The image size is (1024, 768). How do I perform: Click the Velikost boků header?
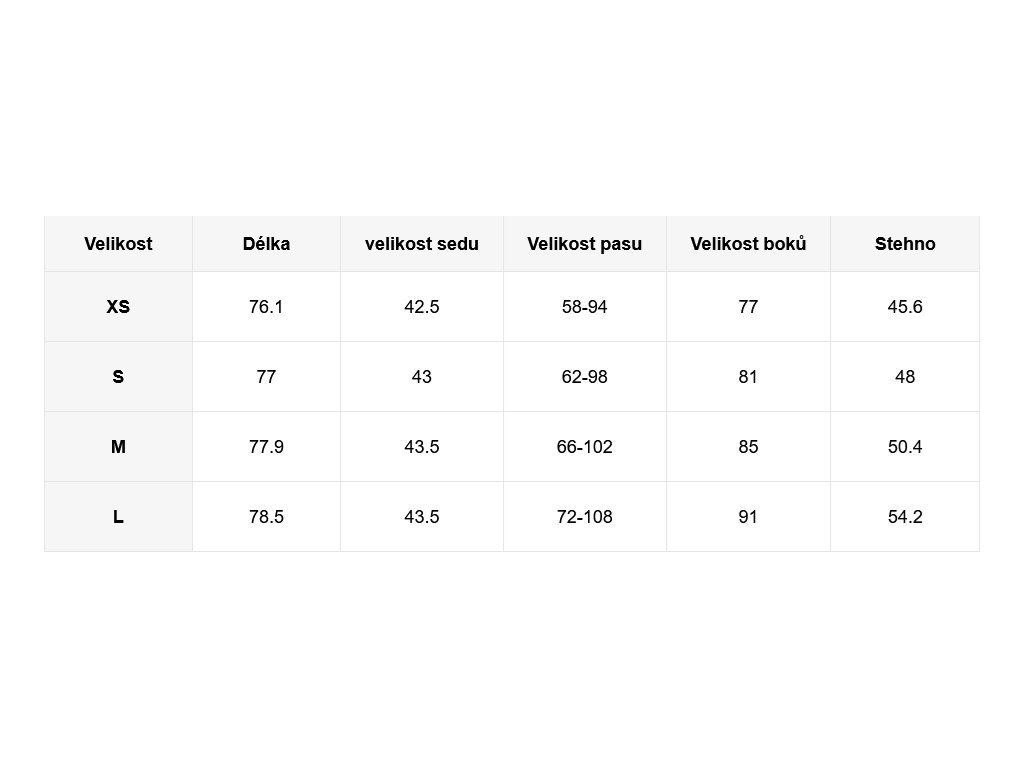(x=748, y=244)
